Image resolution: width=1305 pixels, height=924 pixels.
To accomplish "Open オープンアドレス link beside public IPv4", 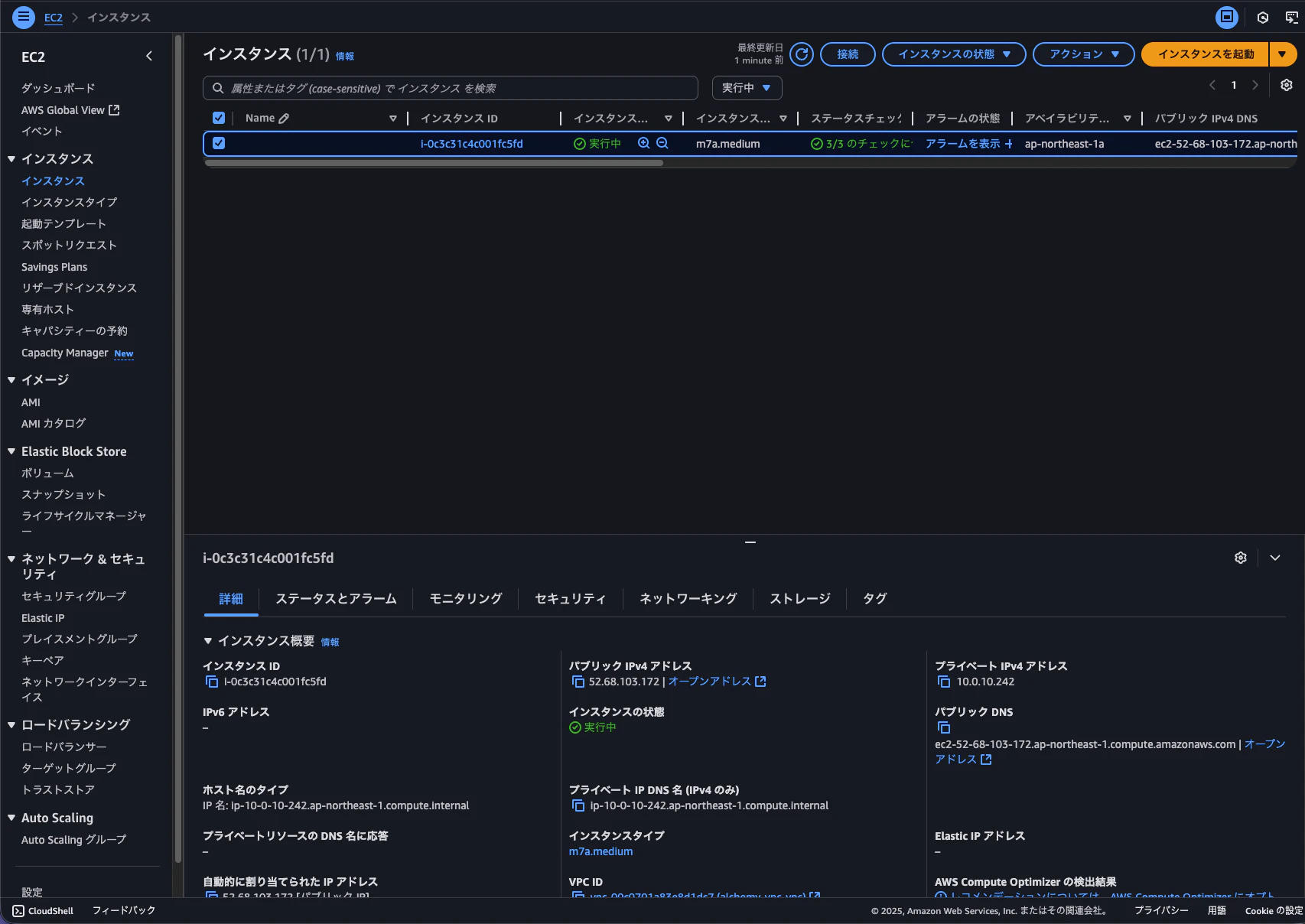I will click(x=717, y=682).
